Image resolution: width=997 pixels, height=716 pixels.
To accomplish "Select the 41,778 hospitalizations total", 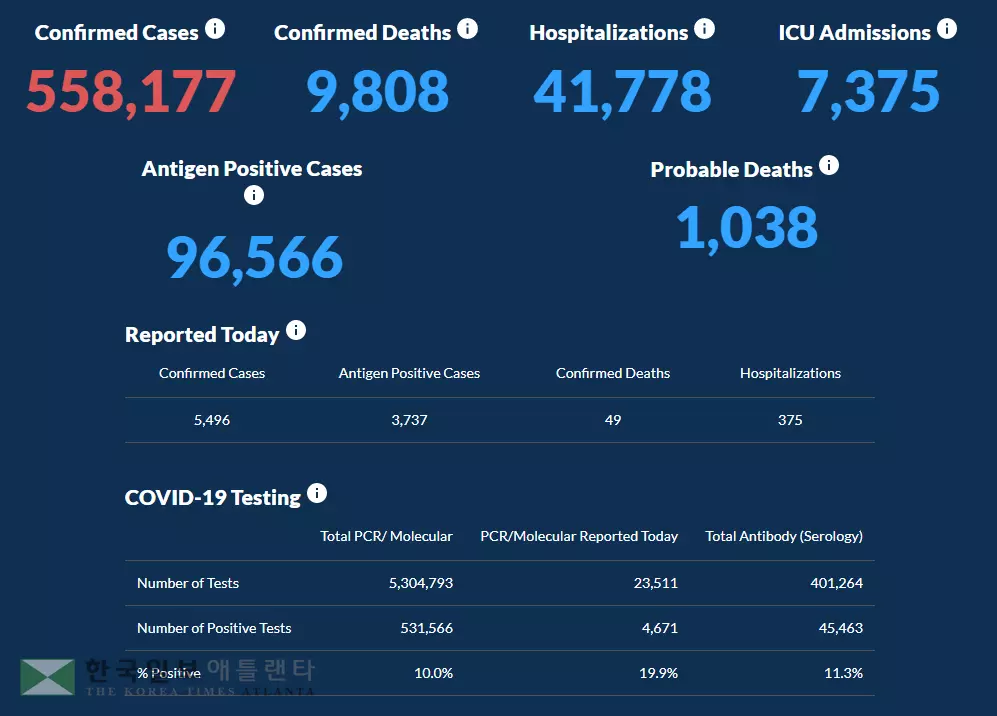I will (622, 91).
